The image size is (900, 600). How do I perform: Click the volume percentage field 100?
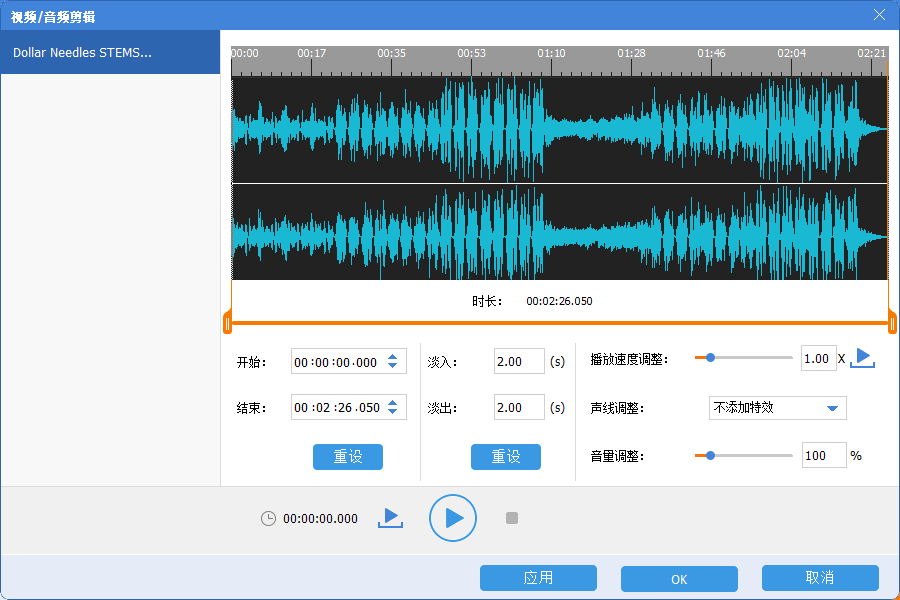click(x=824, y=455)
